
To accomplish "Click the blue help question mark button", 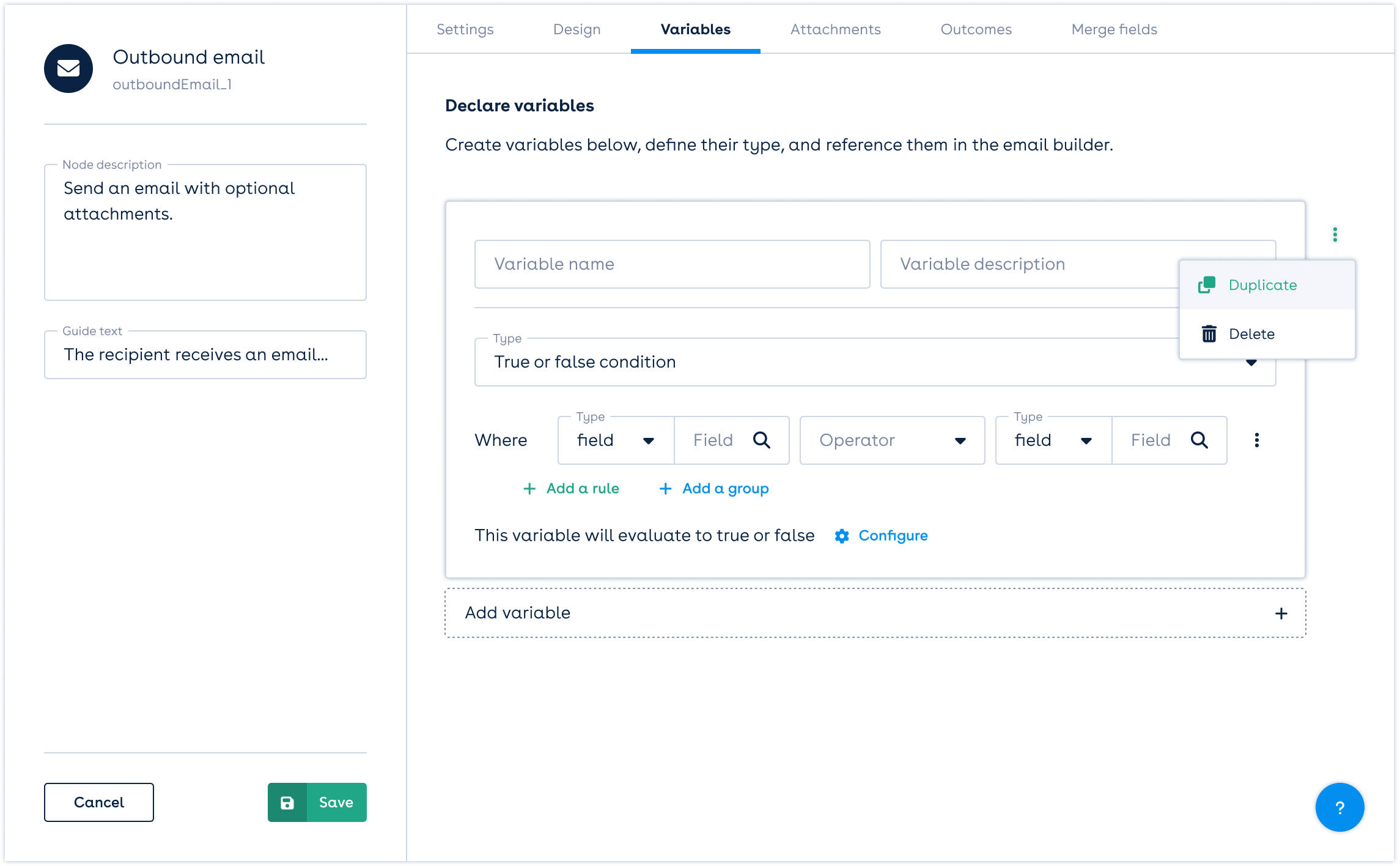I will tap(1339, 807).
